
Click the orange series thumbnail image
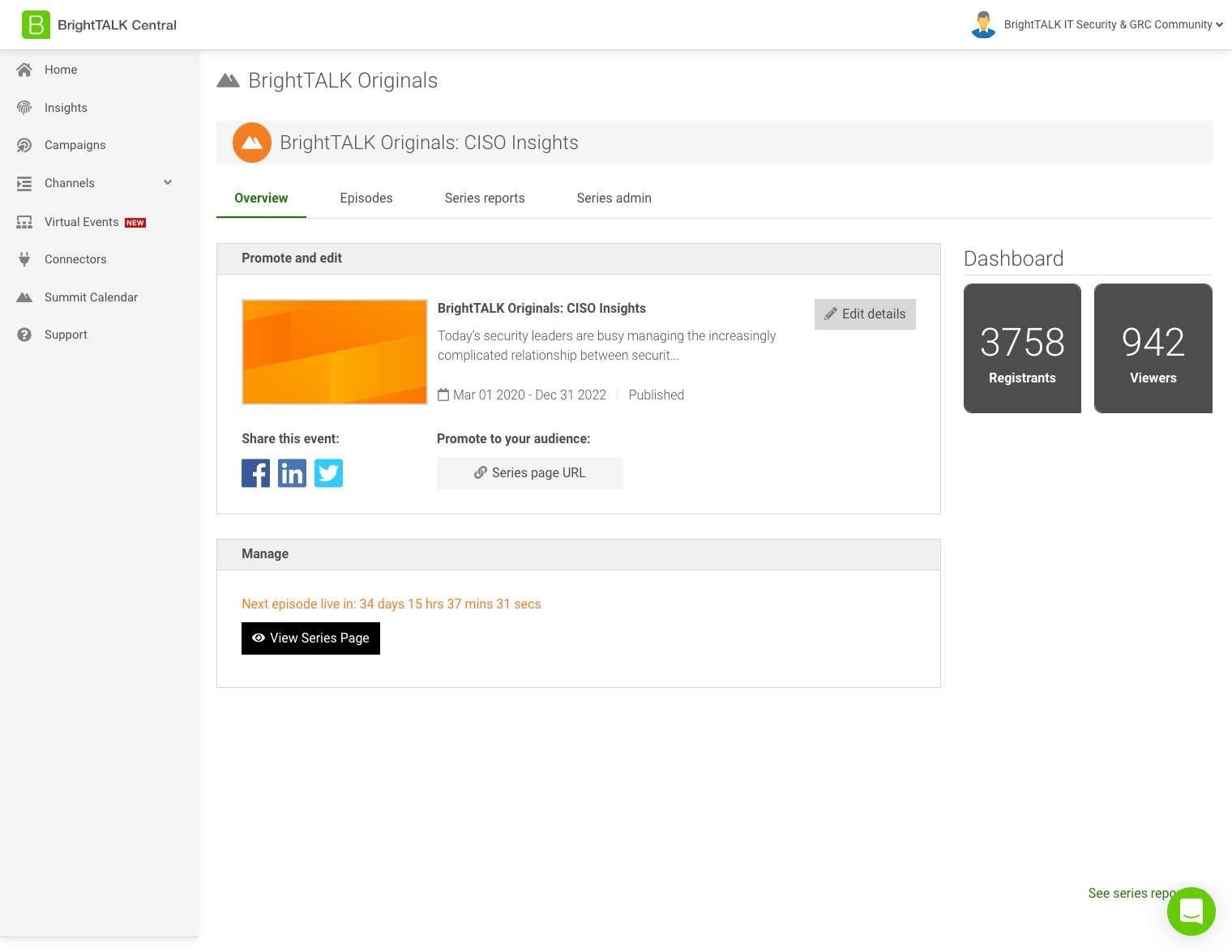click(x=335, y=352)
